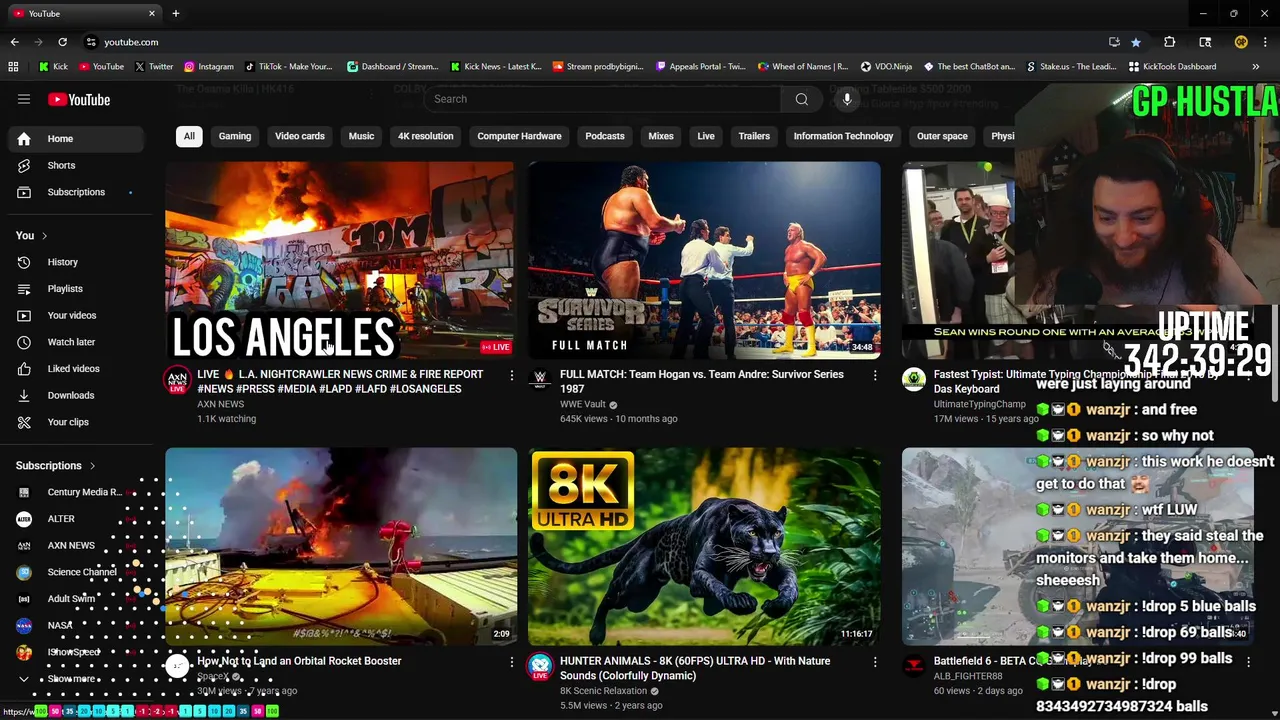The width and height of the screenshot is (1280, 720).
Task: Open Playlists in the sidebar
Action: (x=78, y=289)
